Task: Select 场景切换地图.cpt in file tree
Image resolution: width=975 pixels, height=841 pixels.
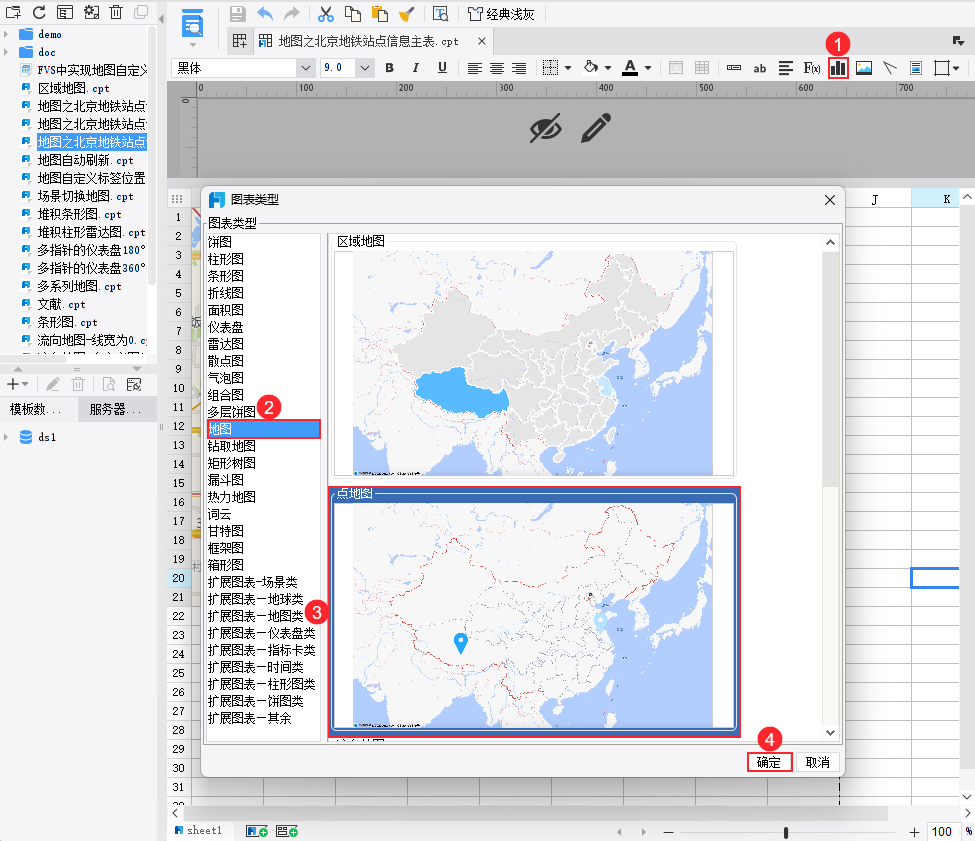Action: point(85,196)
